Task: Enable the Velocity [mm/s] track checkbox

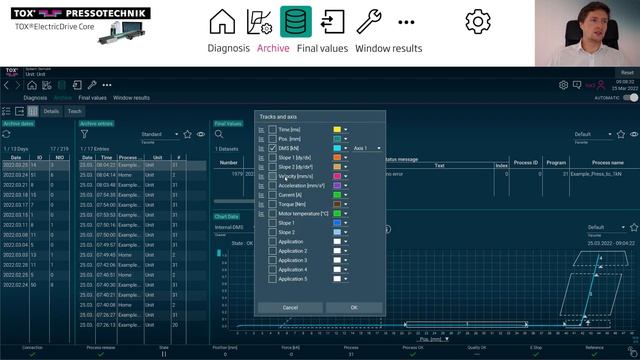Action: point(272,176)
